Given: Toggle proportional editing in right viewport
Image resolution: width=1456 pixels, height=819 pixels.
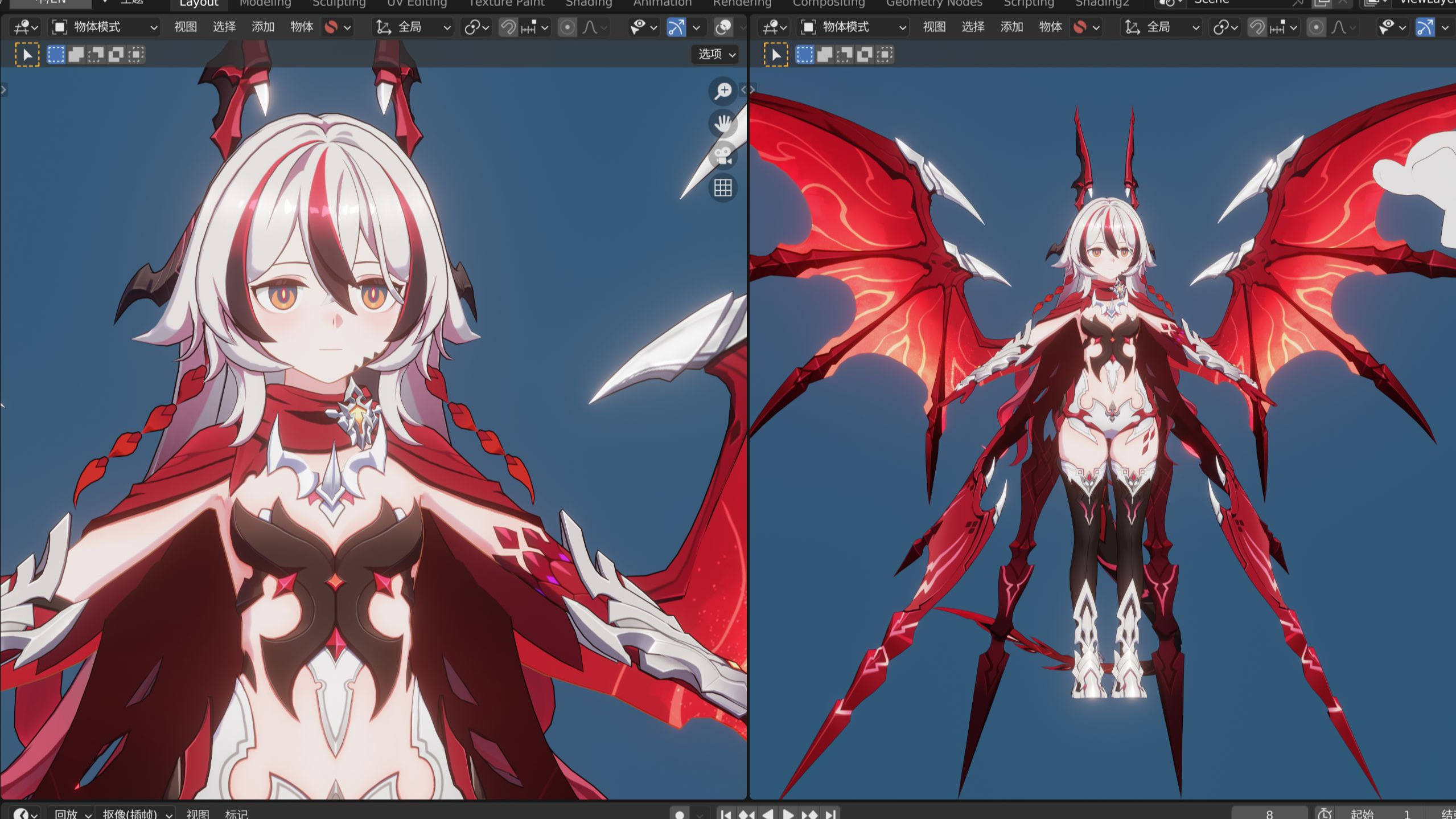Looking at the screenshot, I should pos(1316,27).
